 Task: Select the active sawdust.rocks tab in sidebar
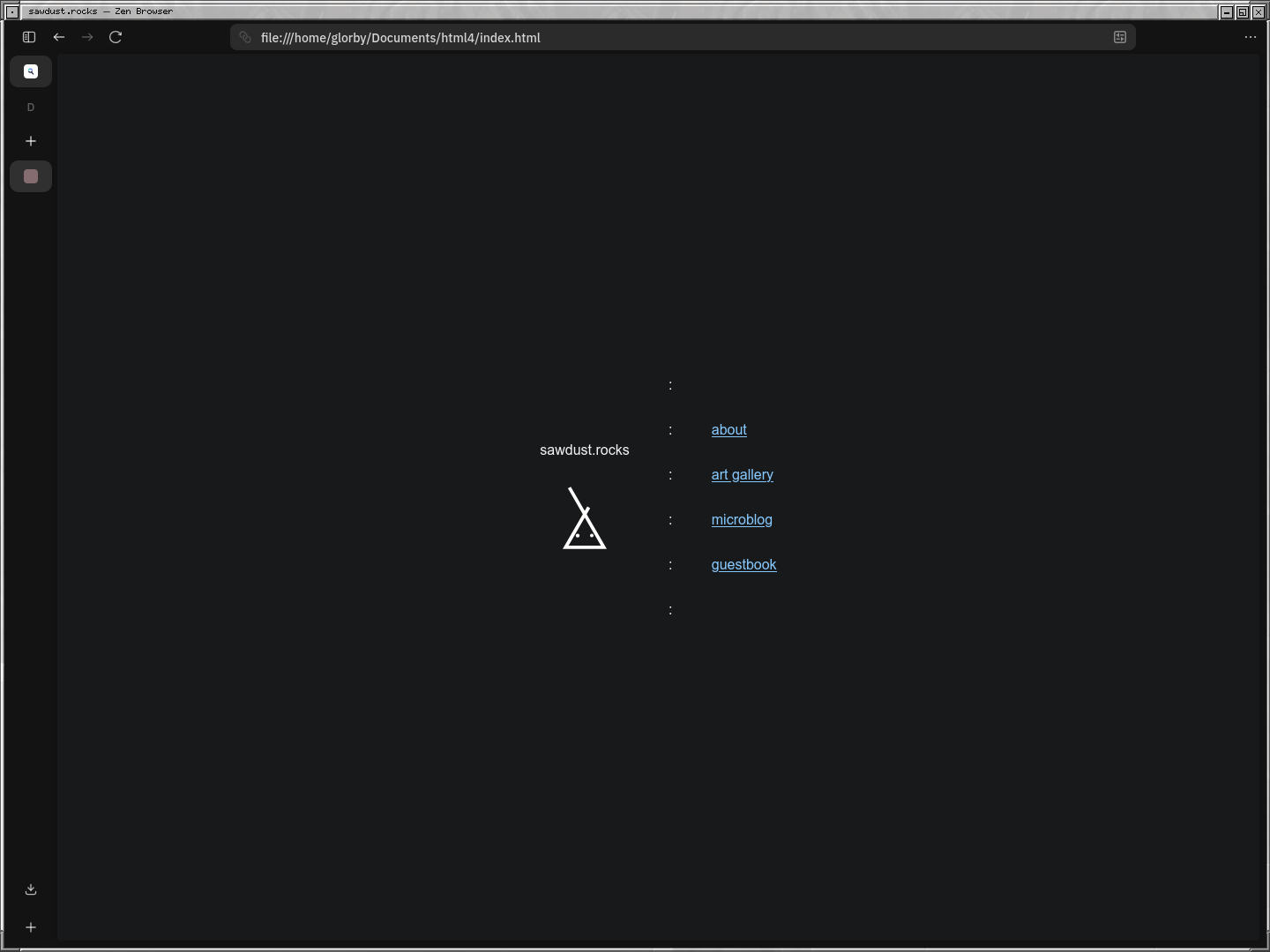[31, 176]
